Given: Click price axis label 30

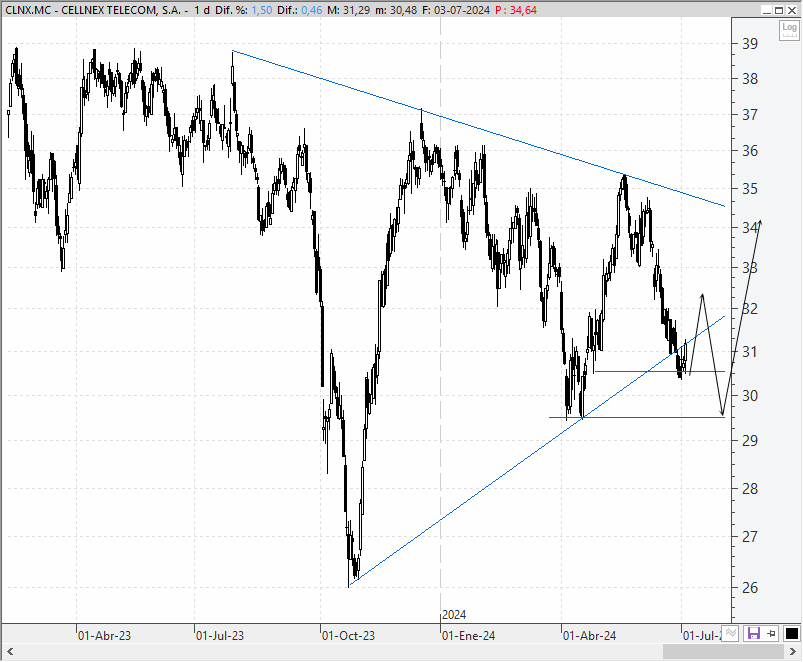Looking at the screenshot, I should click(x=750, y=396).
